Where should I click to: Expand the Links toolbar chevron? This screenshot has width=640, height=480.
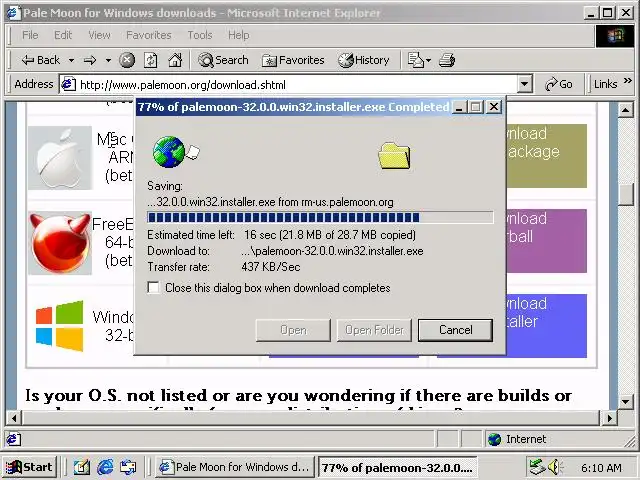pyautogui.click(x=628, y=81)
